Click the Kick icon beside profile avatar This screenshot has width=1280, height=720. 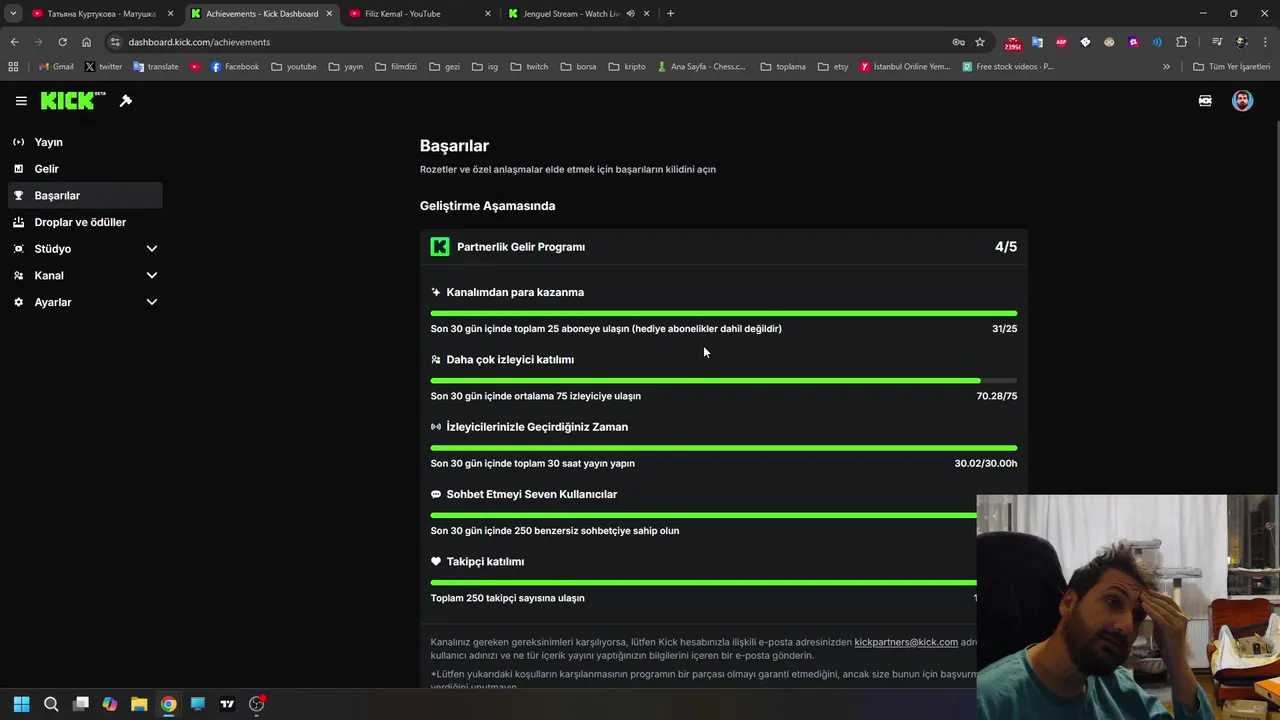tap(1205, 101)
